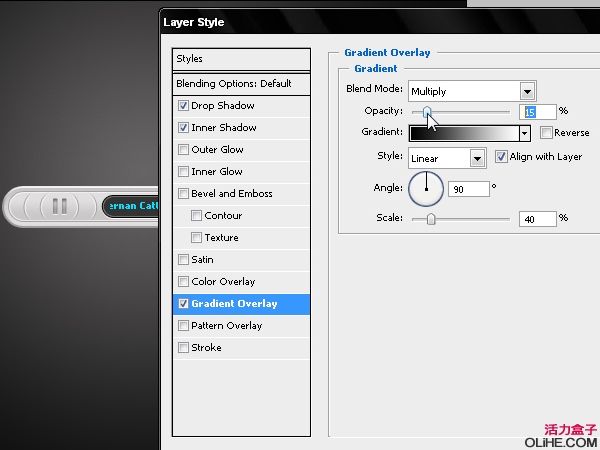Click the Scale slider handle
The image size is (600, 450).
coord(431,219)
